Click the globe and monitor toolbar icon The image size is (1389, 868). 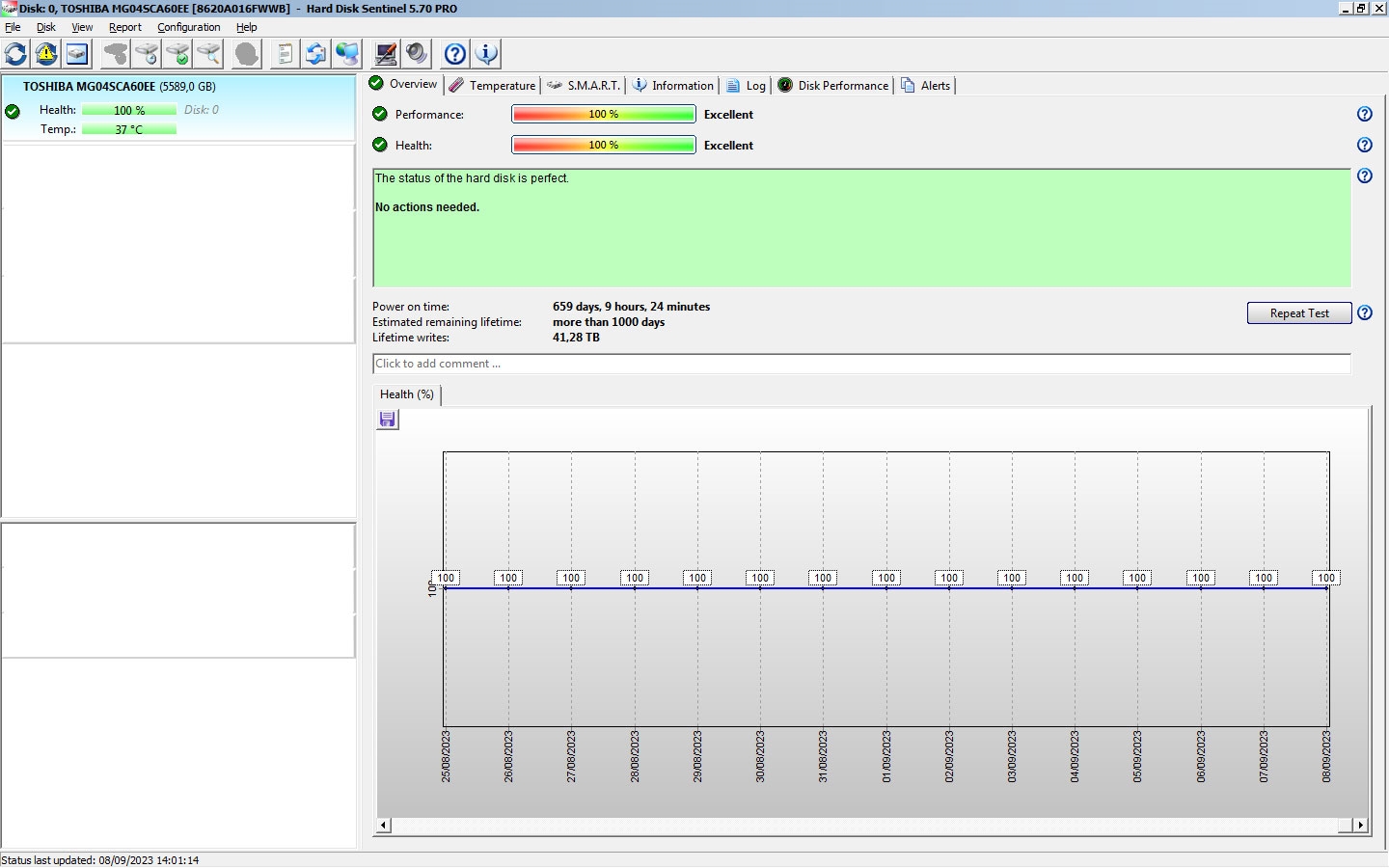click(x=346, y=54)
